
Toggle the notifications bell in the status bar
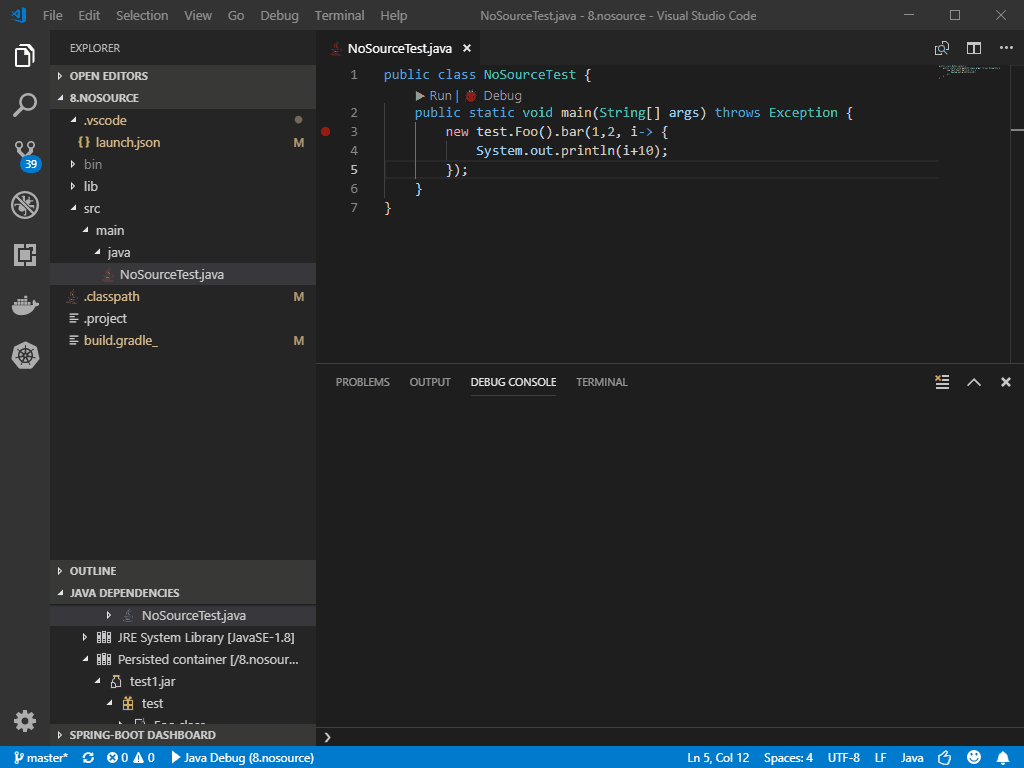click(x=1005, y=757)
